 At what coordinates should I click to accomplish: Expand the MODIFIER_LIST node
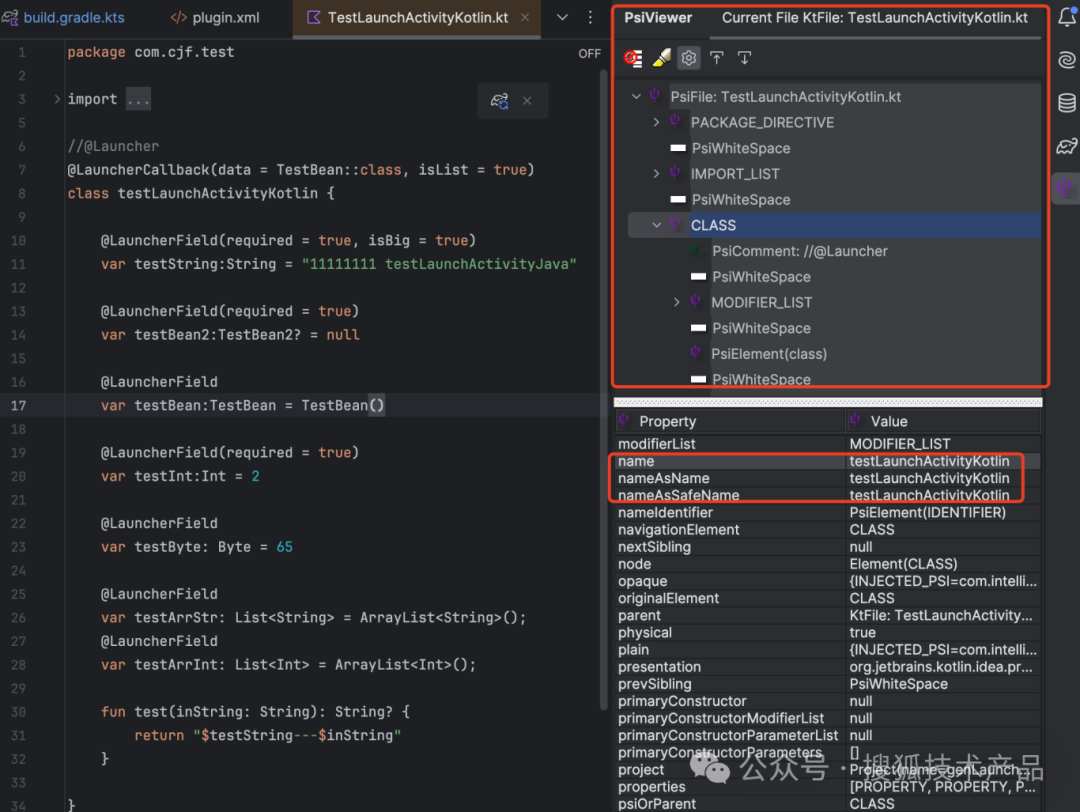coord(676,302)
